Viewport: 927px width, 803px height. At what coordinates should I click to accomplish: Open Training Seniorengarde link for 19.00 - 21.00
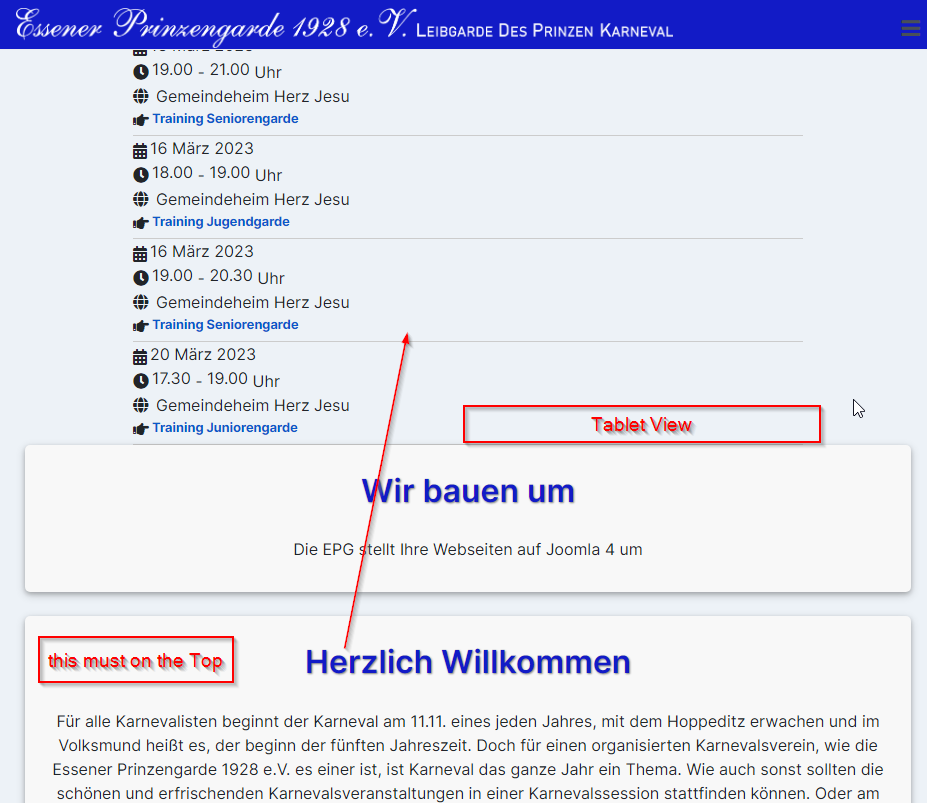click(x=225, y=119)
